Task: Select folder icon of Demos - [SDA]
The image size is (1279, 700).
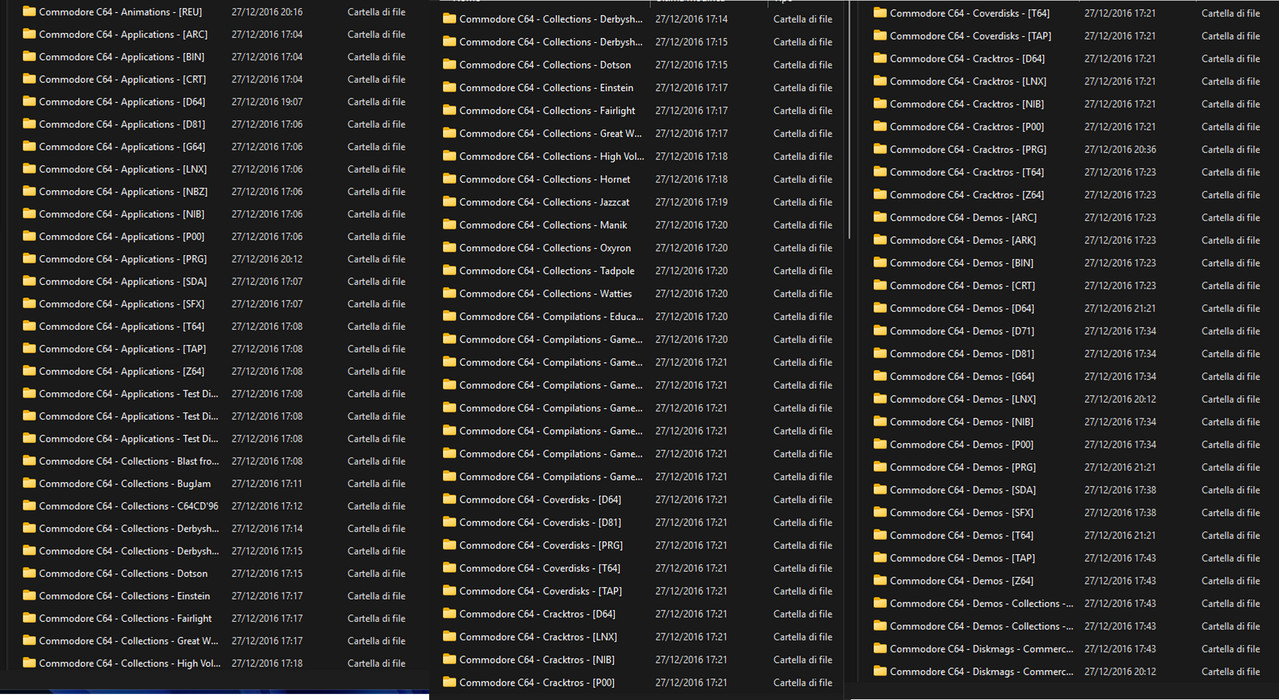Action: pyautogui.click(x=880, y=490)
